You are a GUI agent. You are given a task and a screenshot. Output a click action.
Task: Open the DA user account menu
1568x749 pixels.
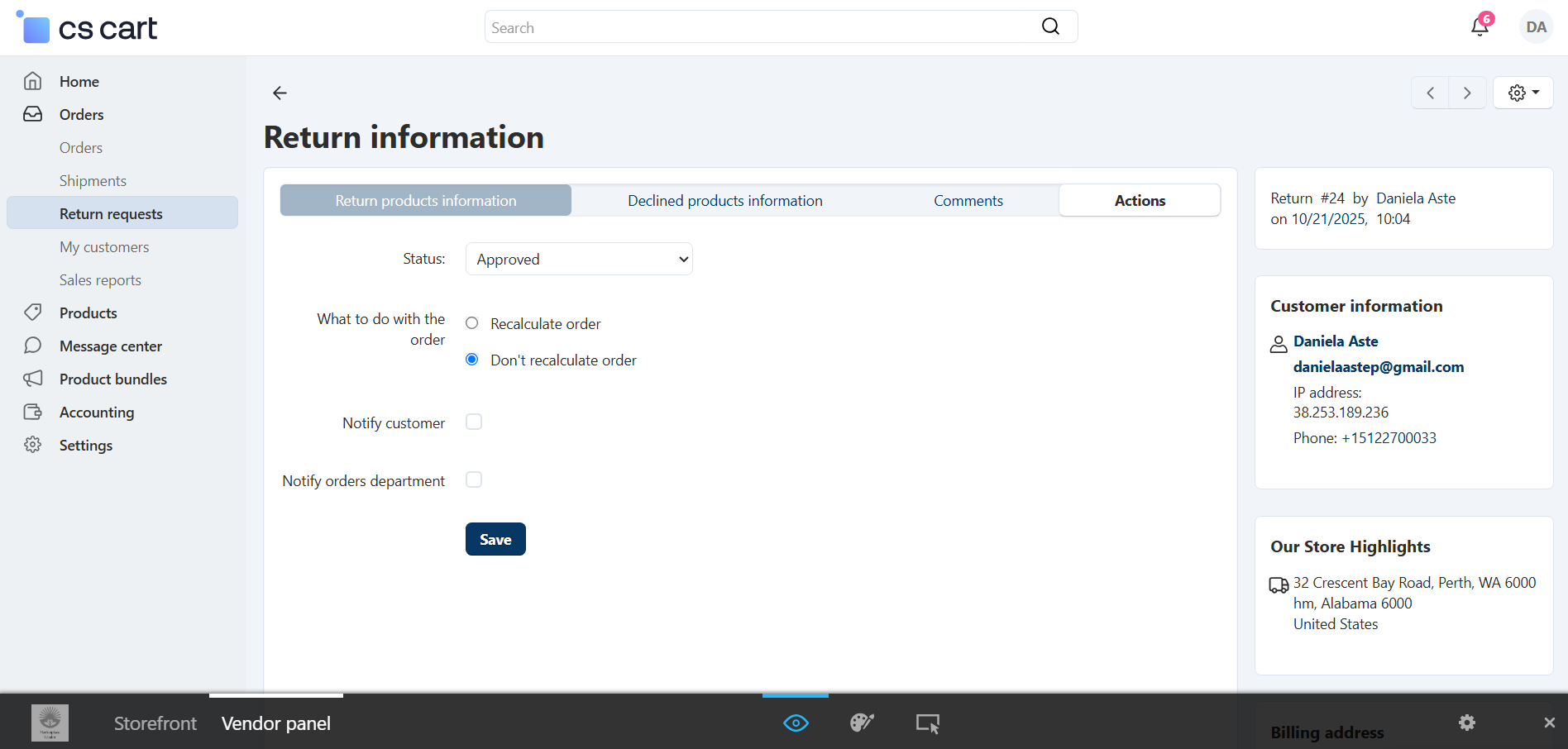click(x=1536, y=27)
